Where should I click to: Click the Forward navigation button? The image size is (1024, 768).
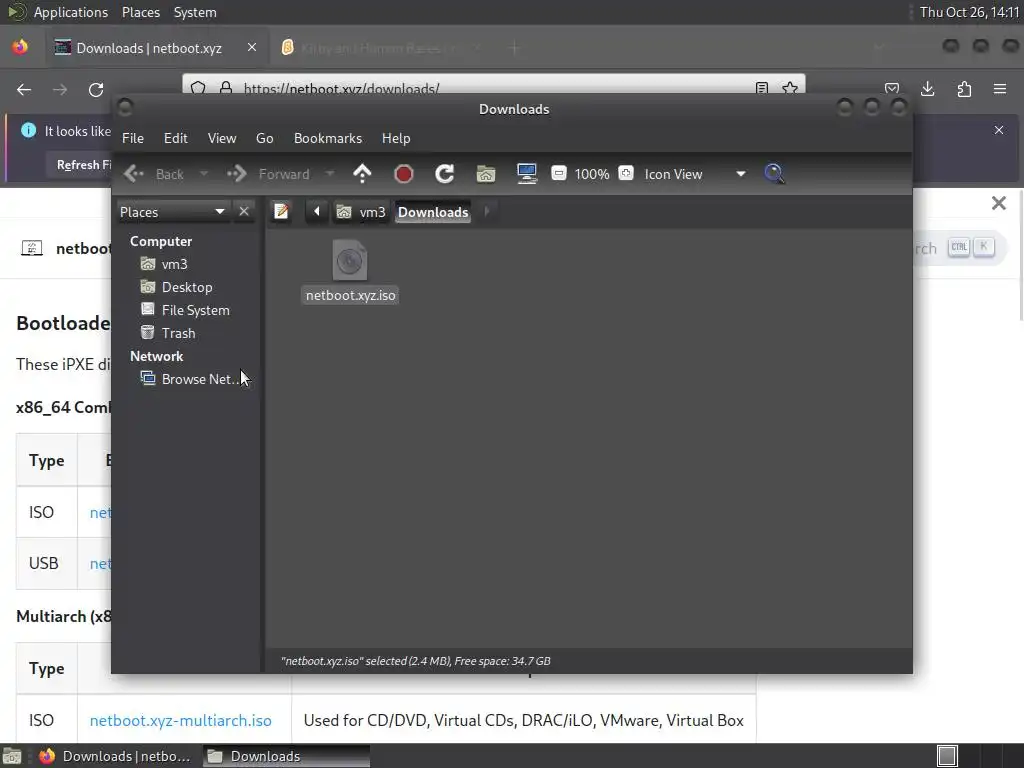[x=268, y=174]
